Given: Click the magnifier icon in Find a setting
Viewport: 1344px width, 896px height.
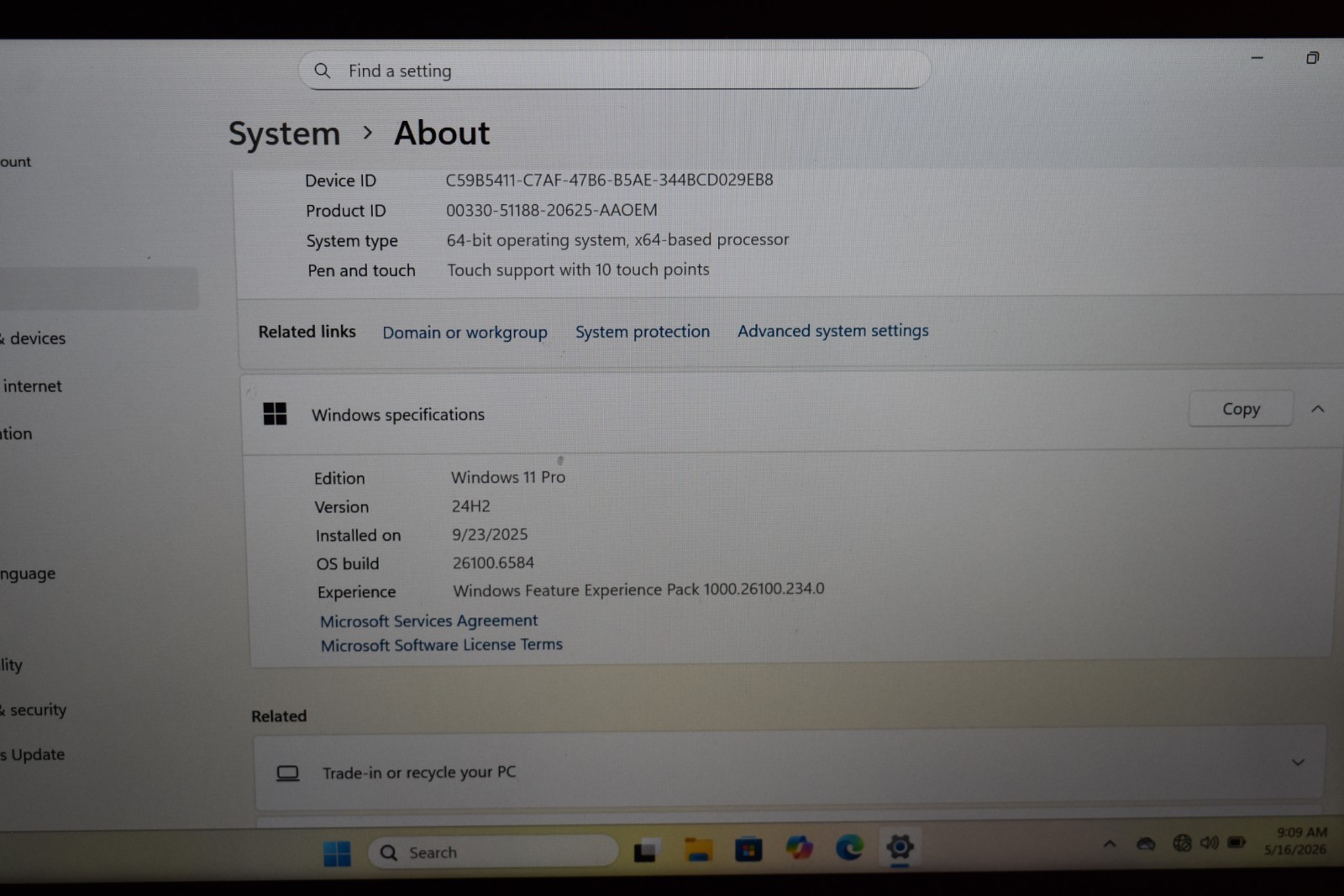Looking at the screenshot, I should 323,71.
